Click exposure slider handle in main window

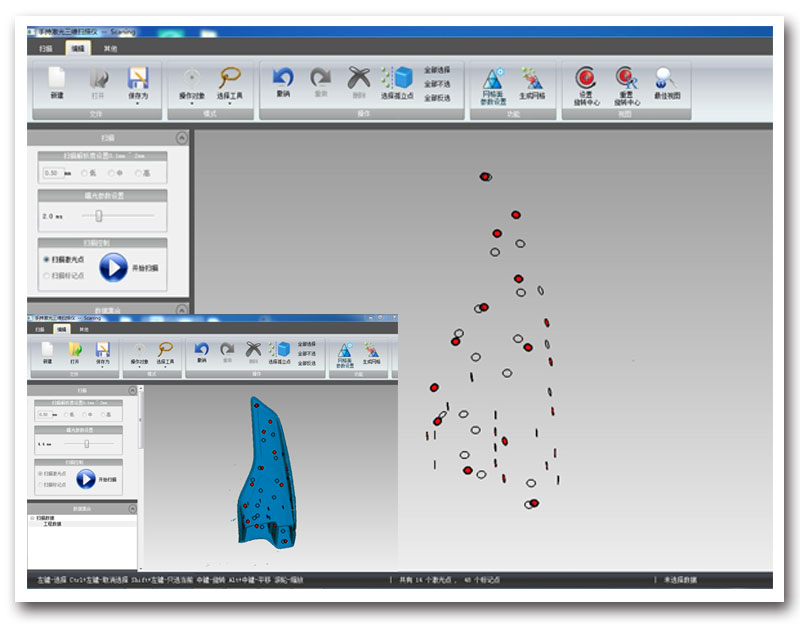click(x=98, y=215)
